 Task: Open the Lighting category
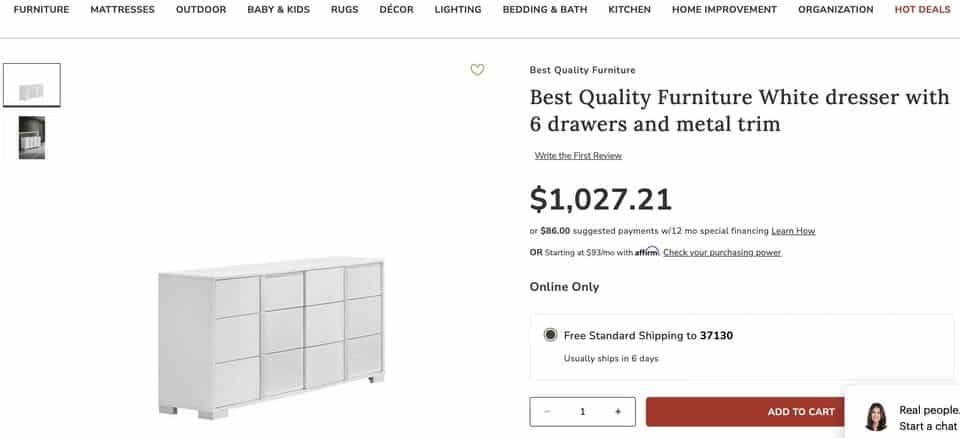(458, 10)
